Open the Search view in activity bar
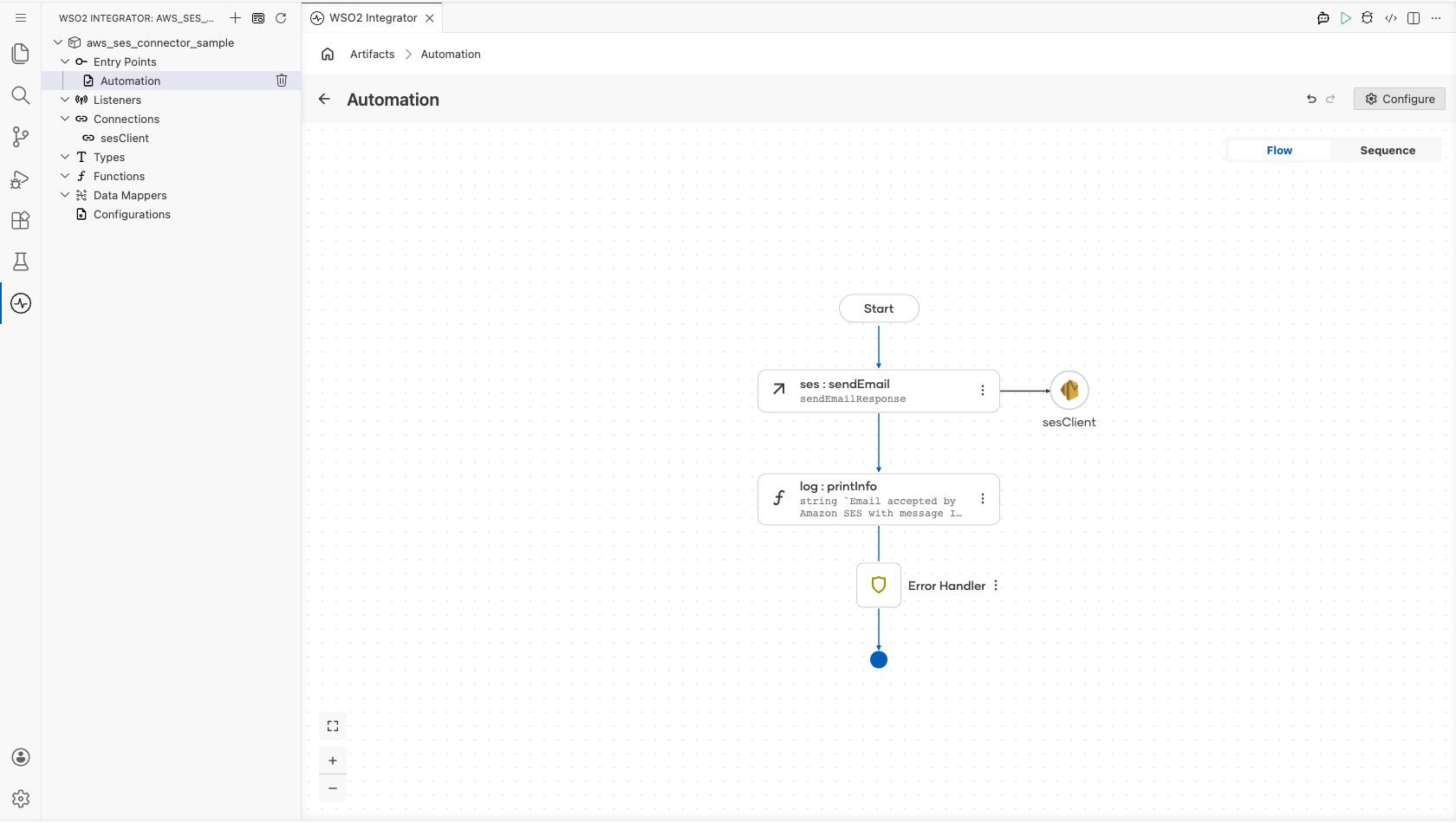The image size is (1456, 823). pos(21,95)
